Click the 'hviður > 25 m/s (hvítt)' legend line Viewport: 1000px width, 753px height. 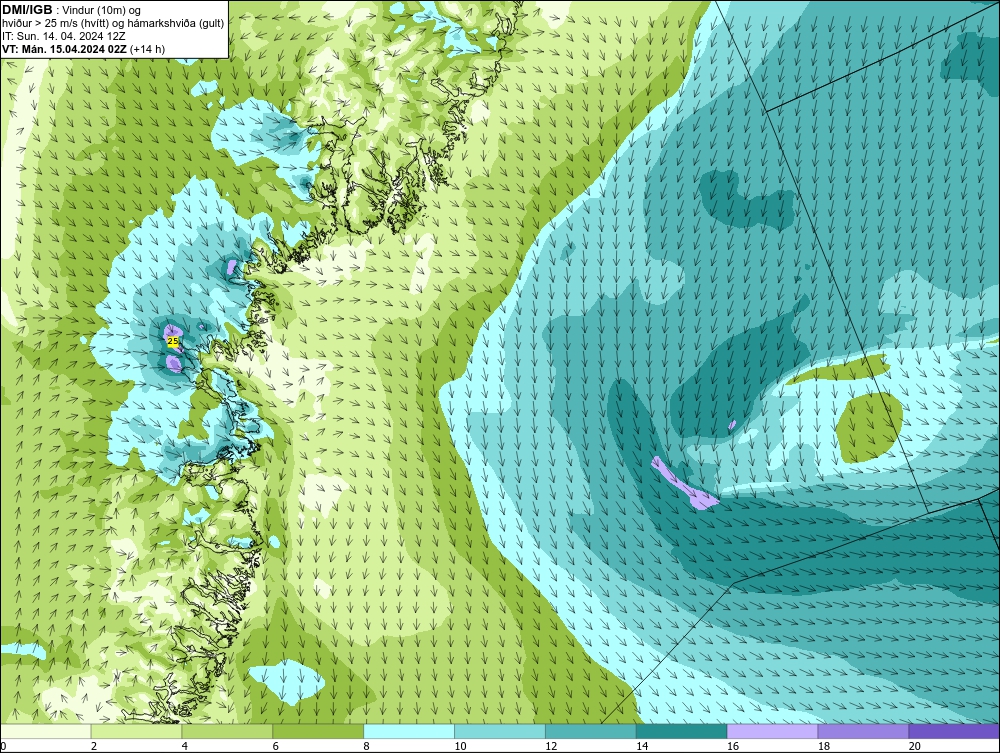coord(55,23)
